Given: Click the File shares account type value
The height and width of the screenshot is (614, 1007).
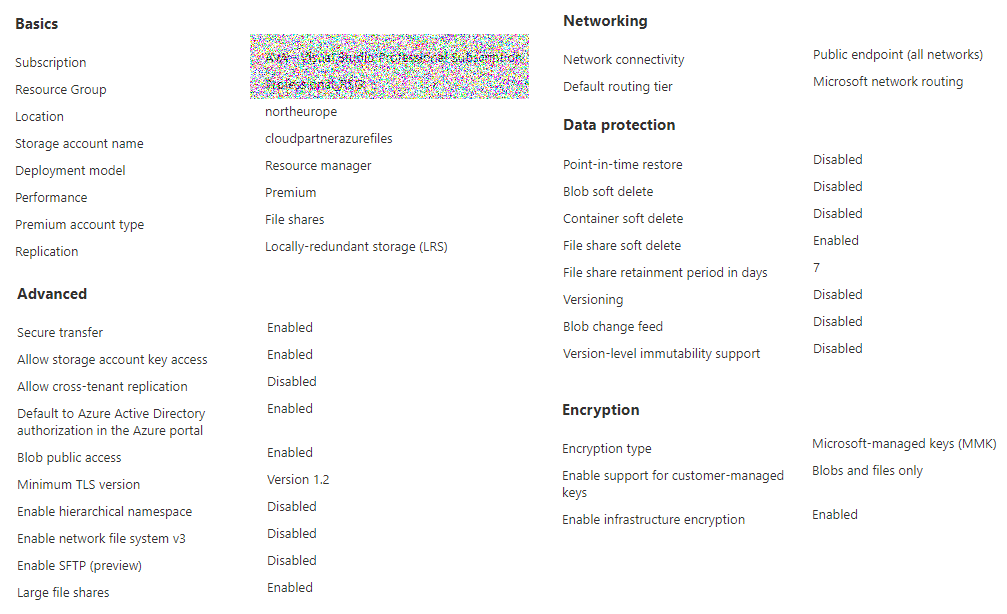Looking at the screenshot, I should pyautogui.click(x=295, y=220).
